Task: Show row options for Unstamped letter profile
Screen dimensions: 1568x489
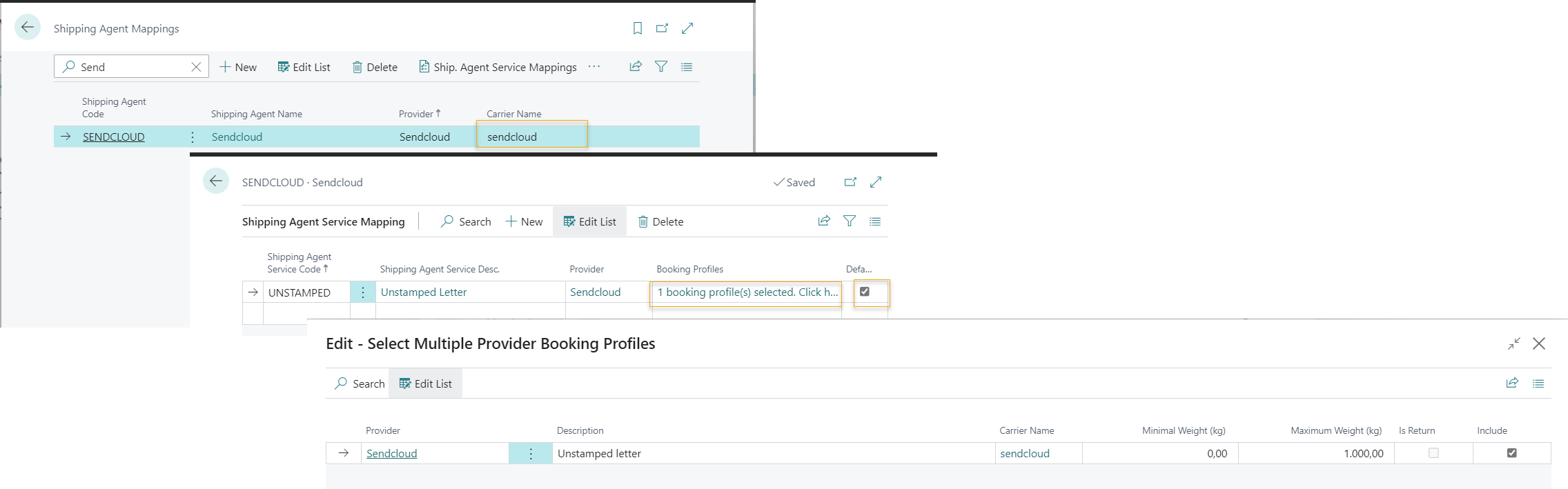Action: [x=531, y=453]
